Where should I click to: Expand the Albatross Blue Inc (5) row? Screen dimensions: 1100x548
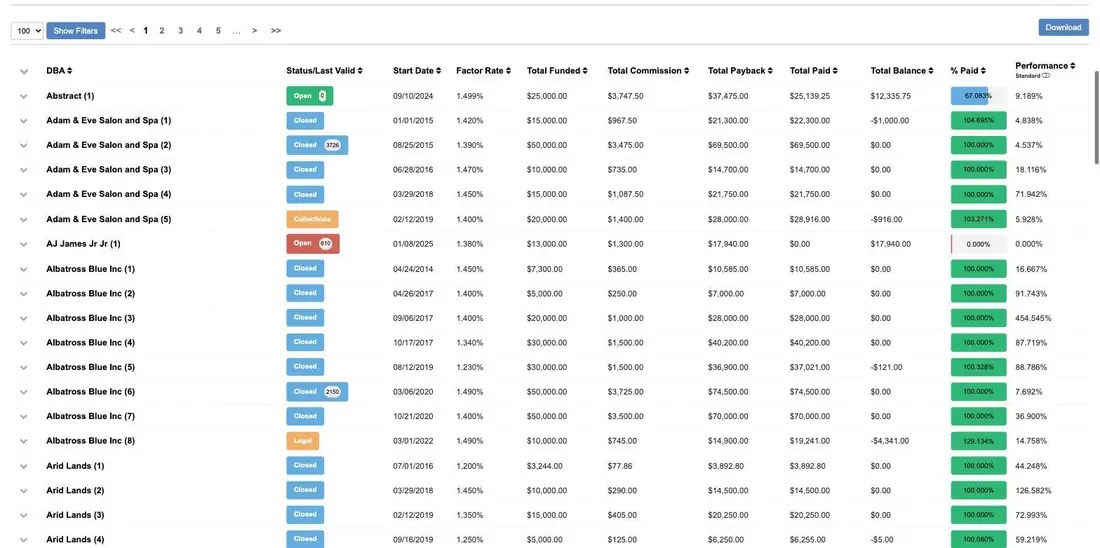pyautogui.click(x=24, y=368)
